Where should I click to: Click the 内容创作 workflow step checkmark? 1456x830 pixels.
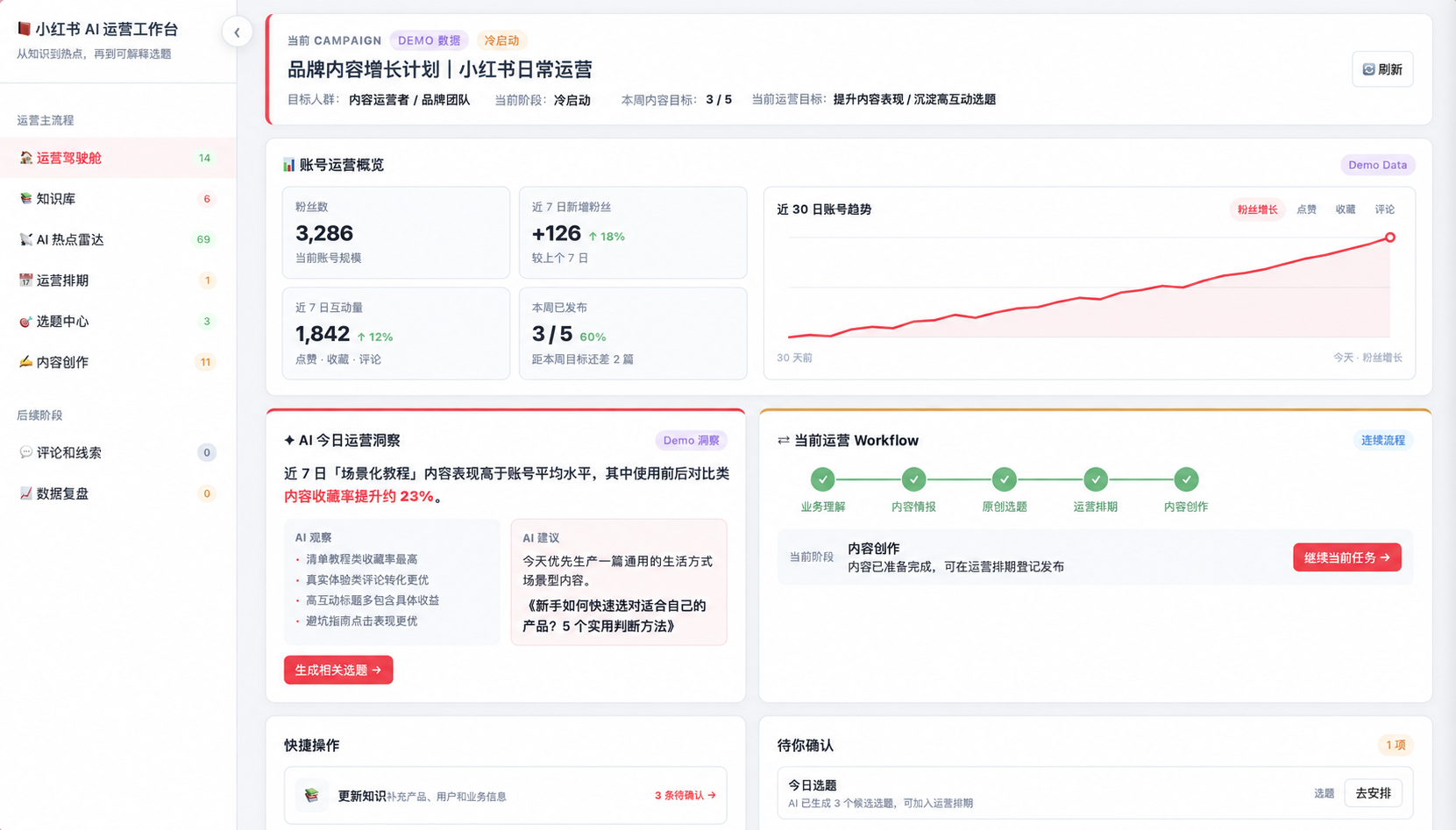pyautogui.click(x=1186, y=479)
